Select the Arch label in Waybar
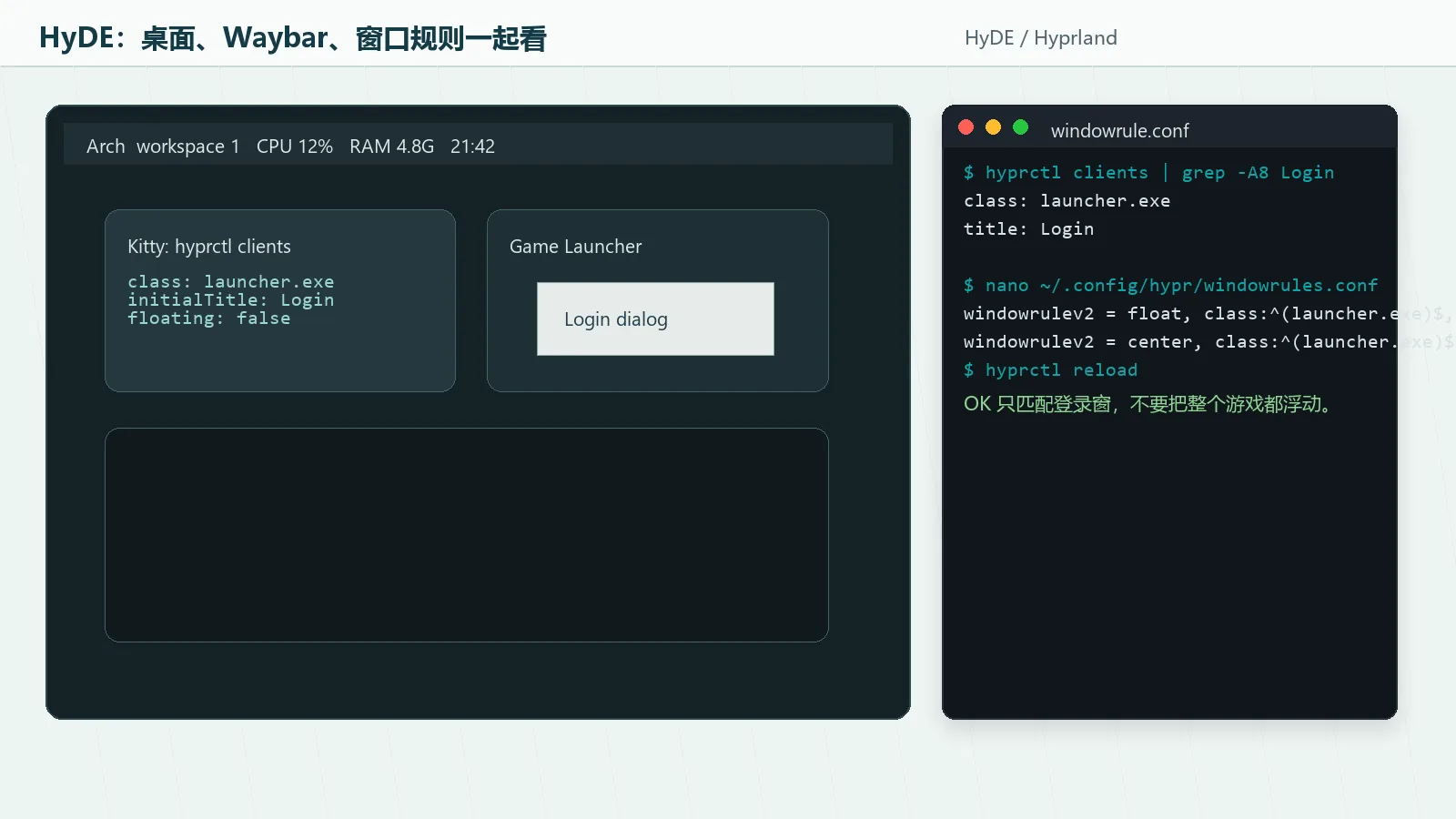Screen dimensions: 1456x819 pyautogui.click(x=106, y=147)
